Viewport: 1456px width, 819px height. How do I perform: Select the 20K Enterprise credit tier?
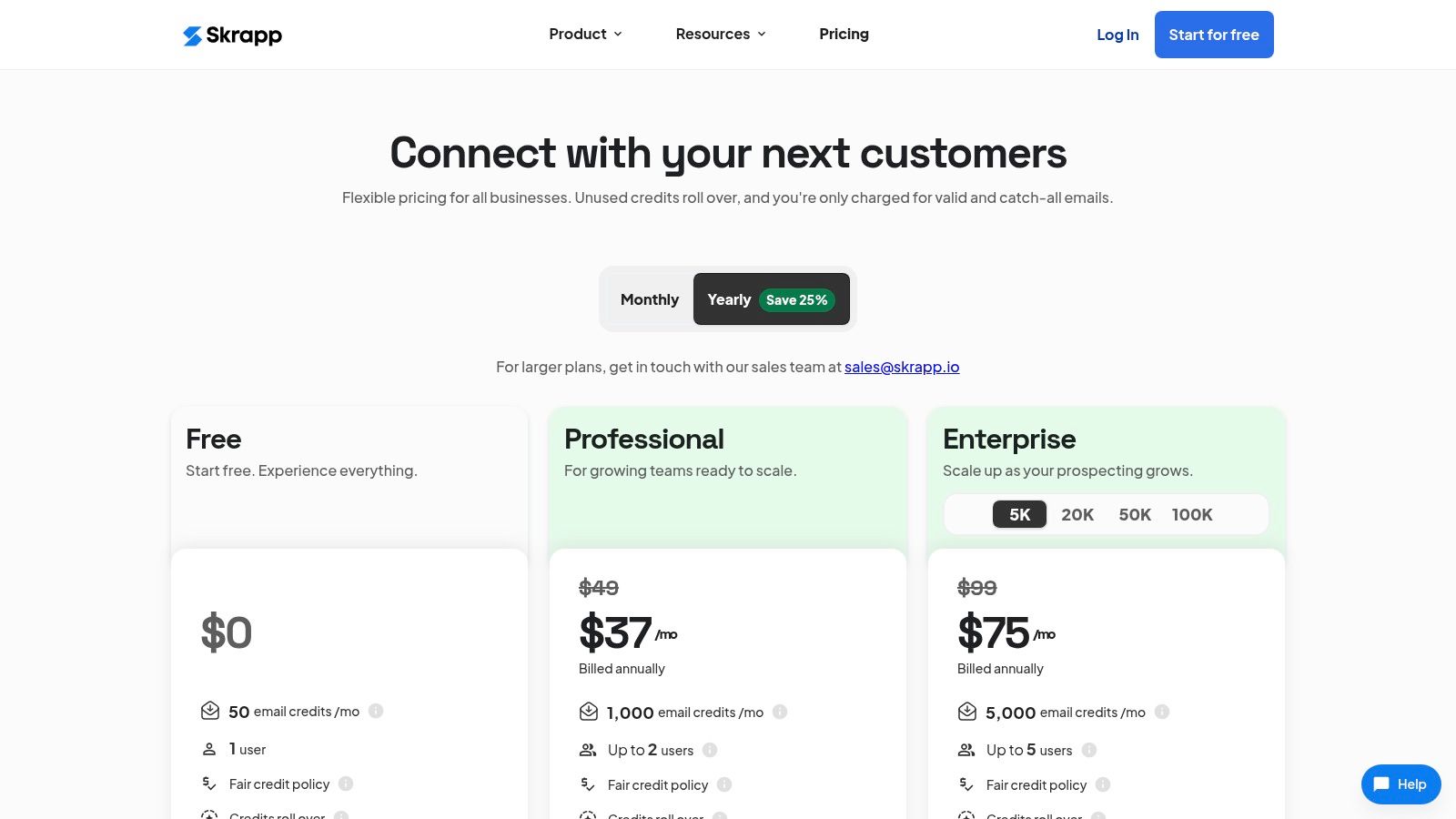point(1077,515)
